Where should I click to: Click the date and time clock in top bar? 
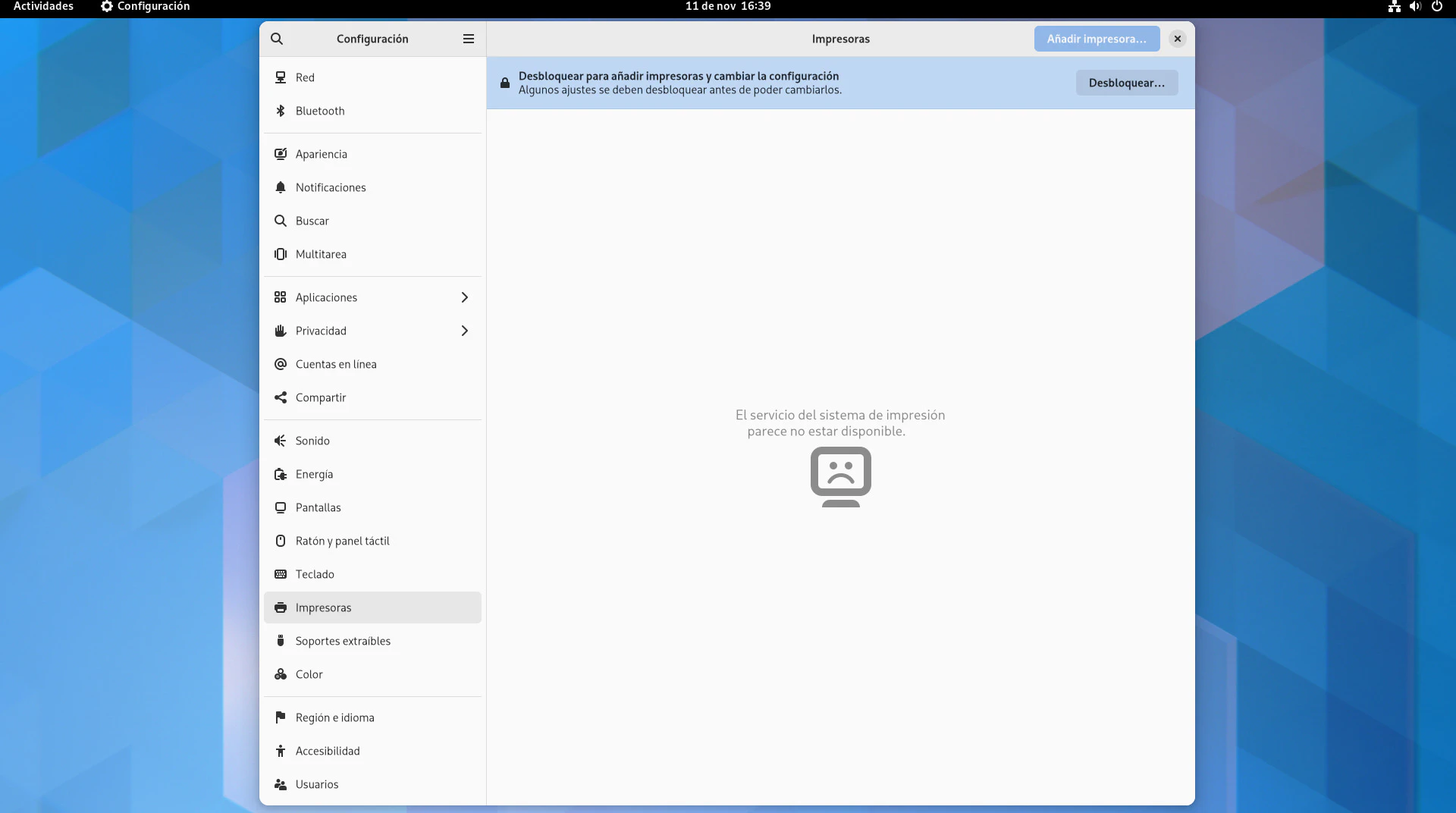coord(728,6)
